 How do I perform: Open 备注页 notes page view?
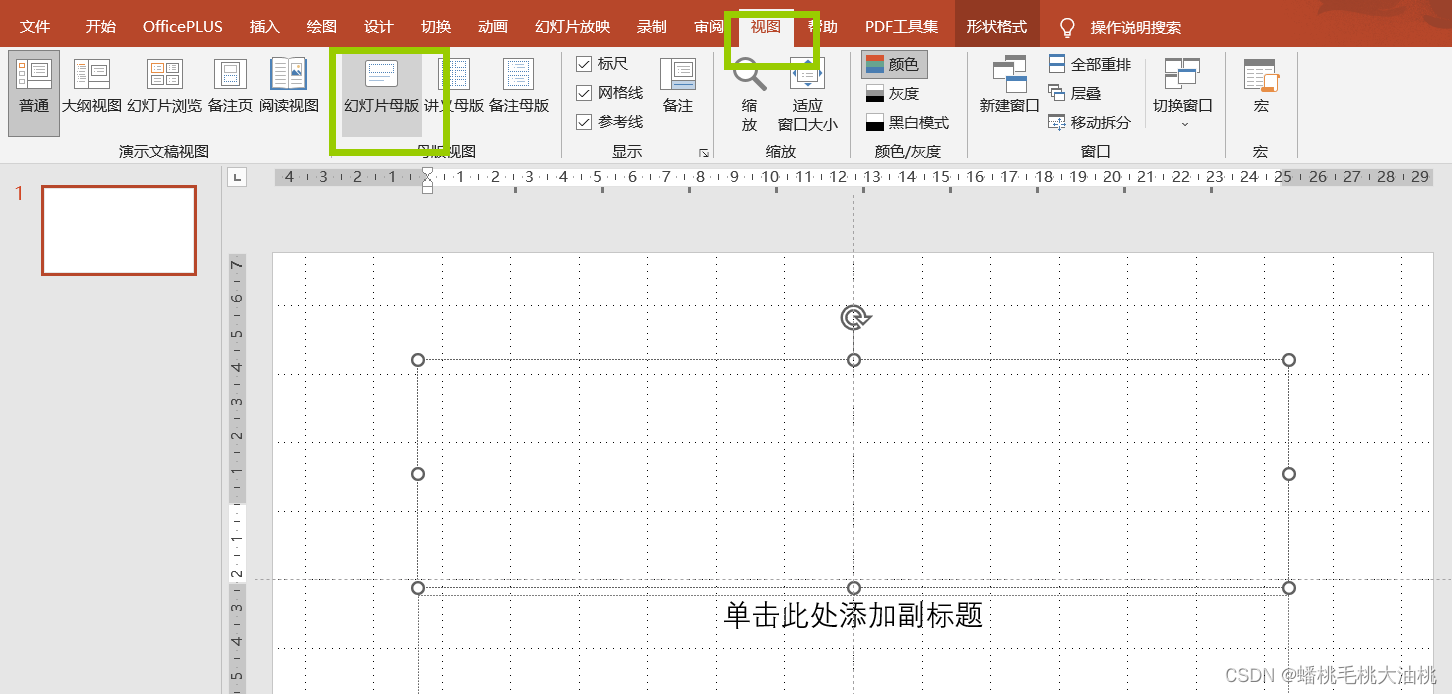(229, 88)
